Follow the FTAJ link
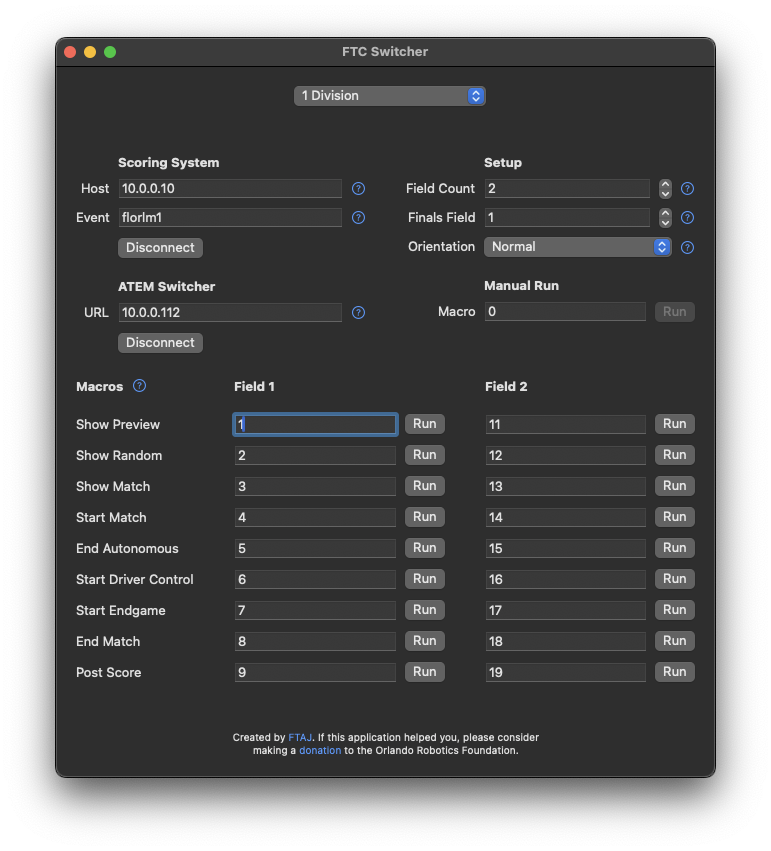 (300, 737)
